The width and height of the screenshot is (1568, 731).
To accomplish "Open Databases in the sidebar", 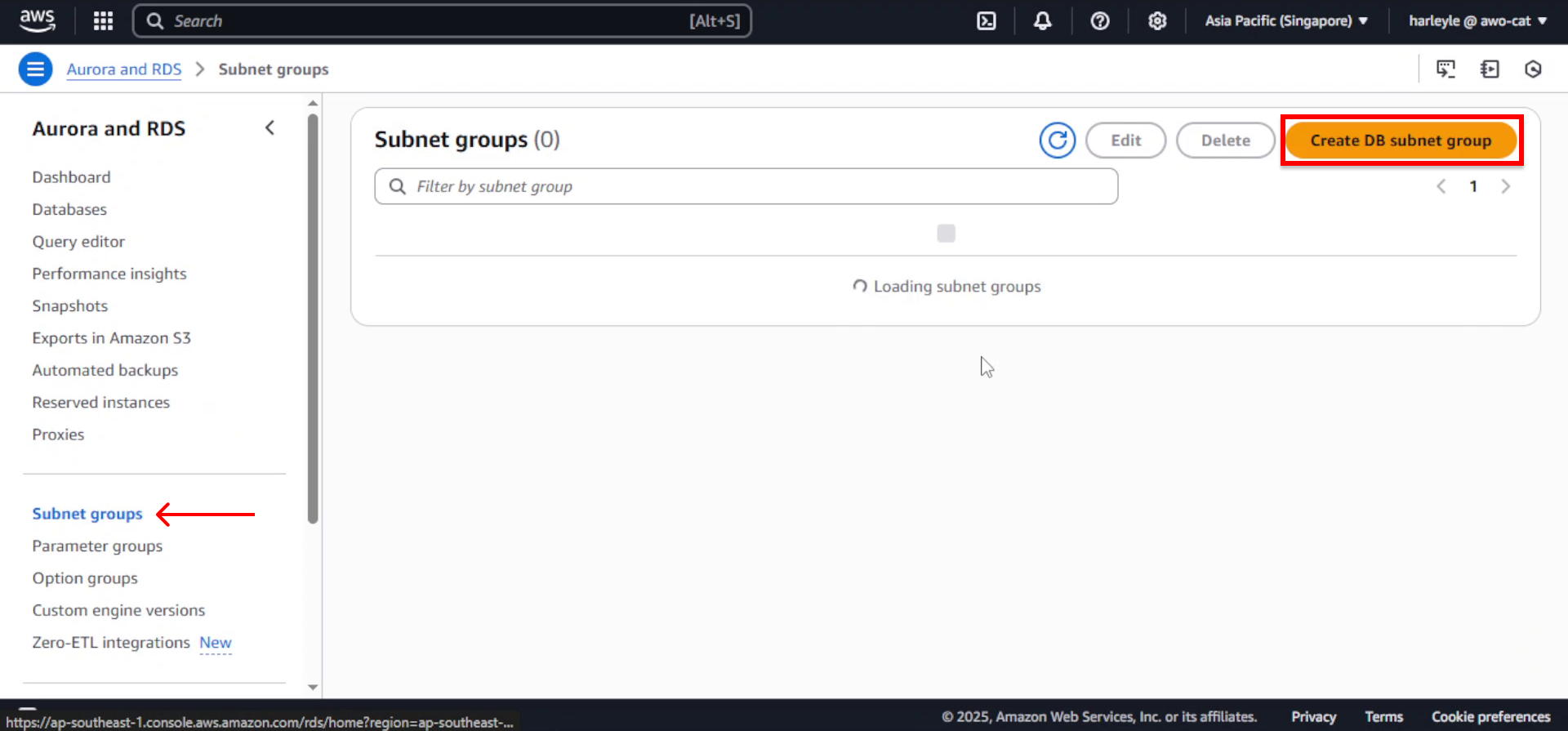I will [69, 210].
